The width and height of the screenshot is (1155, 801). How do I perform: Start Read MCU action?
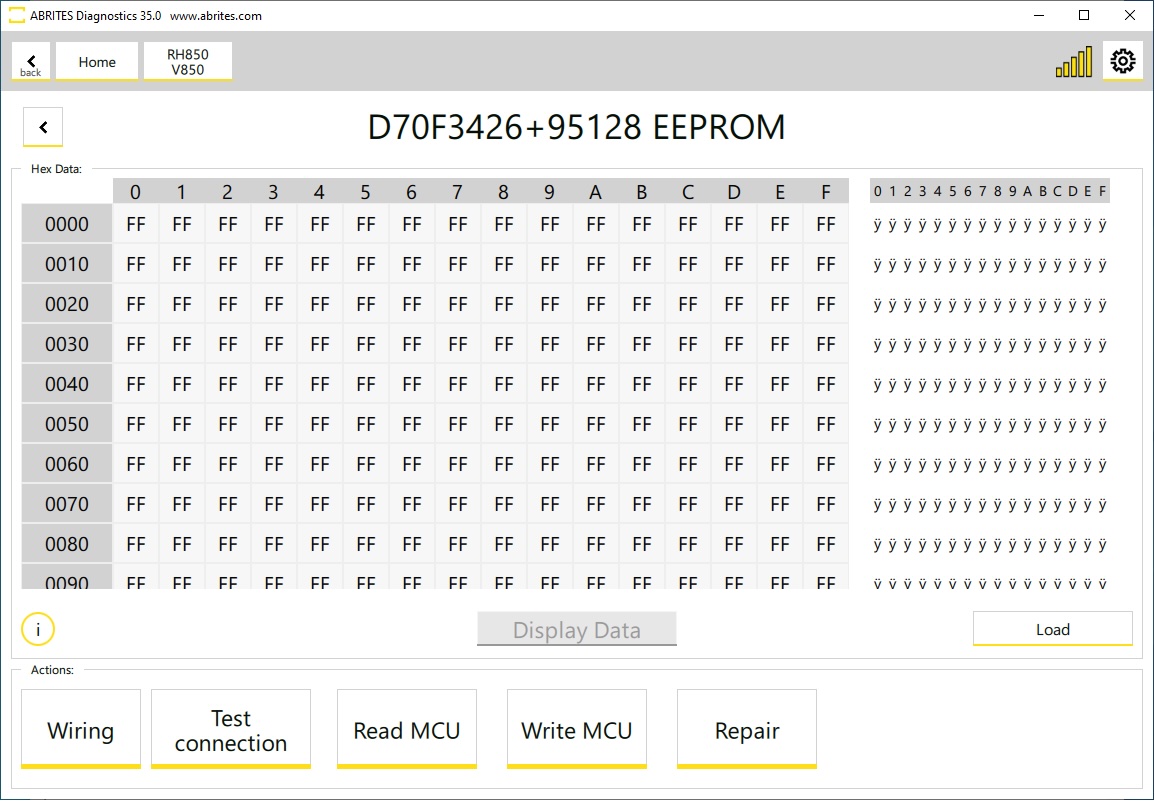(x=407, y=730)
